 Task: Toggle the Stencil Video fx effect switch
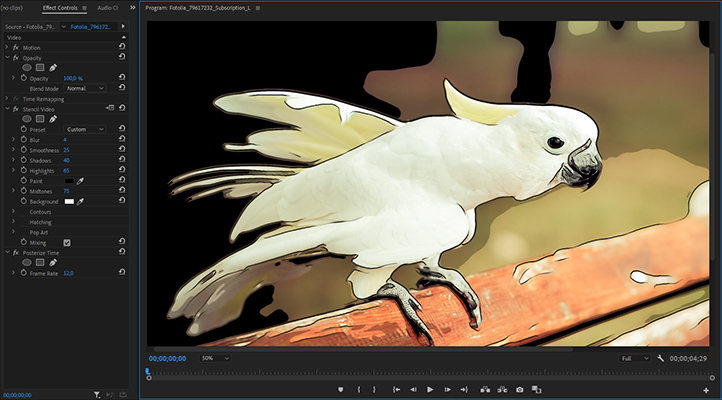[16, 108]
